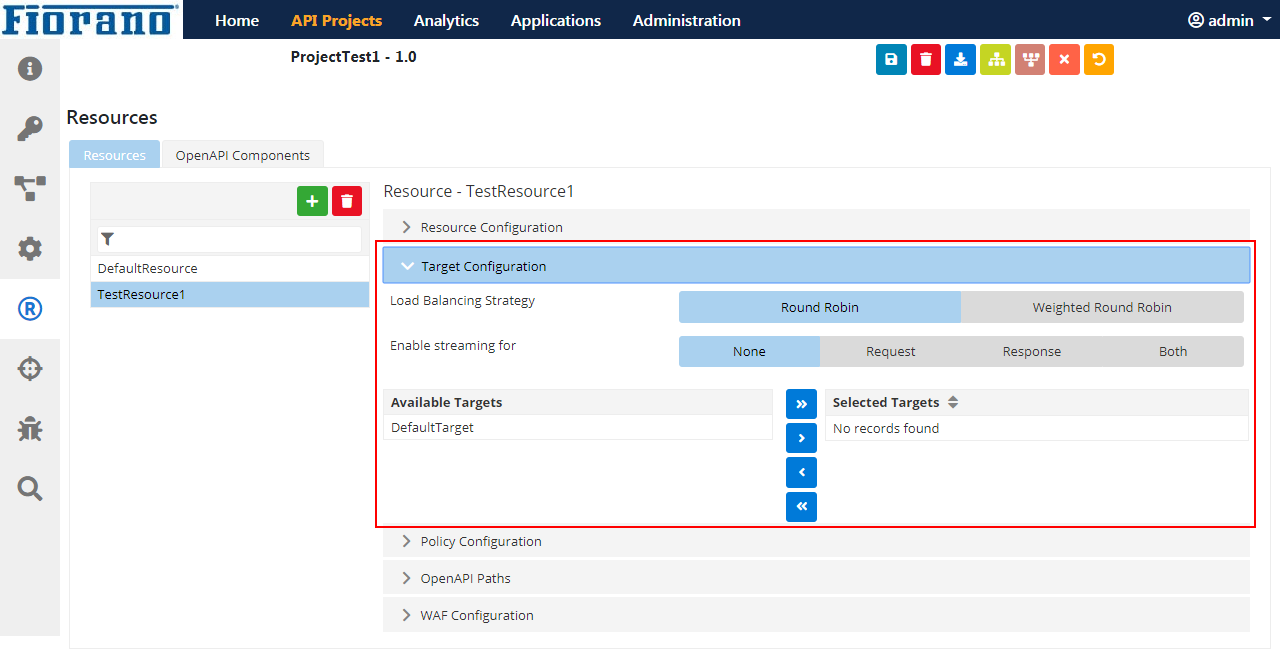Open the key icon in the sidebar
Viewport: 1280px width, 649px height.
point(30,129)
